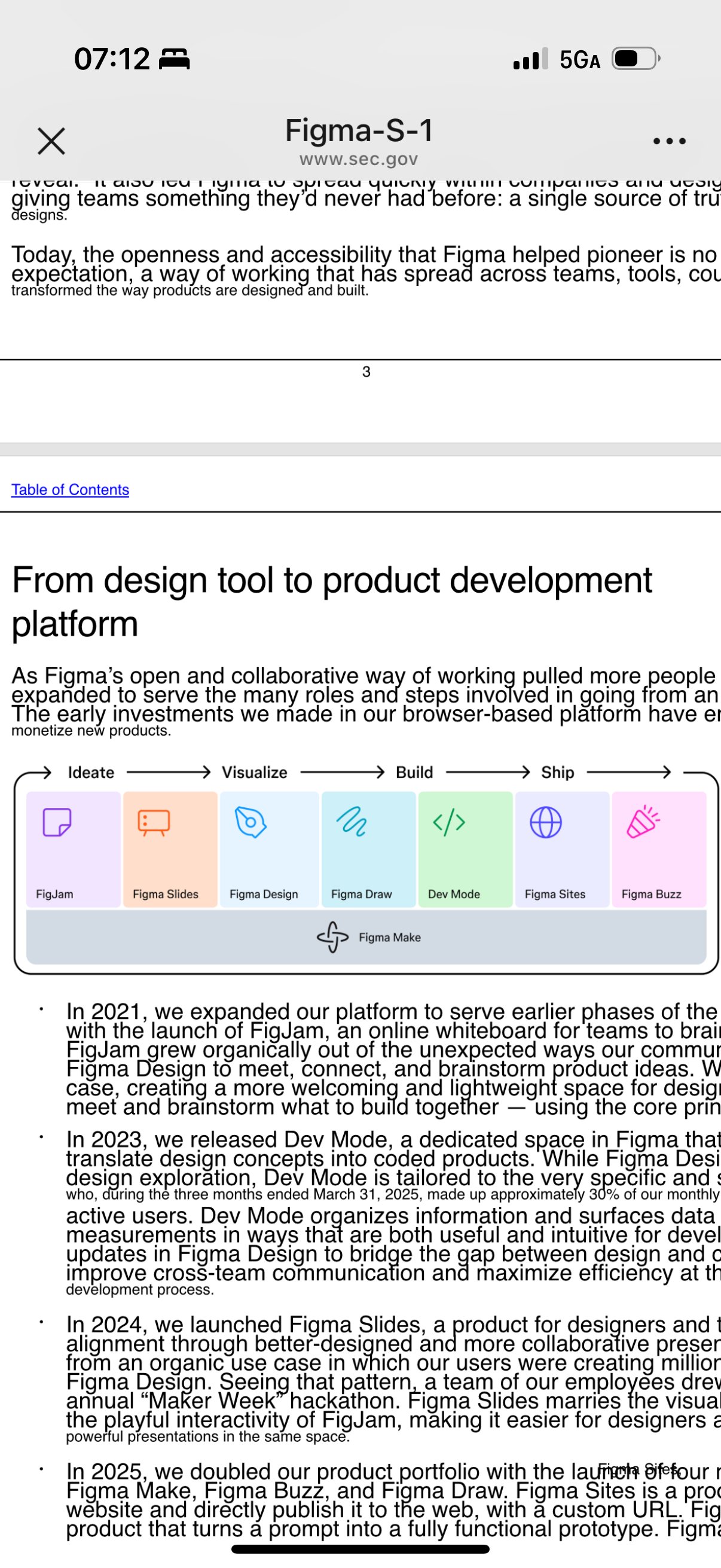Tap the 'FigJam' tile label
This screenshot has height=1568, width=721.
point(54,893)
